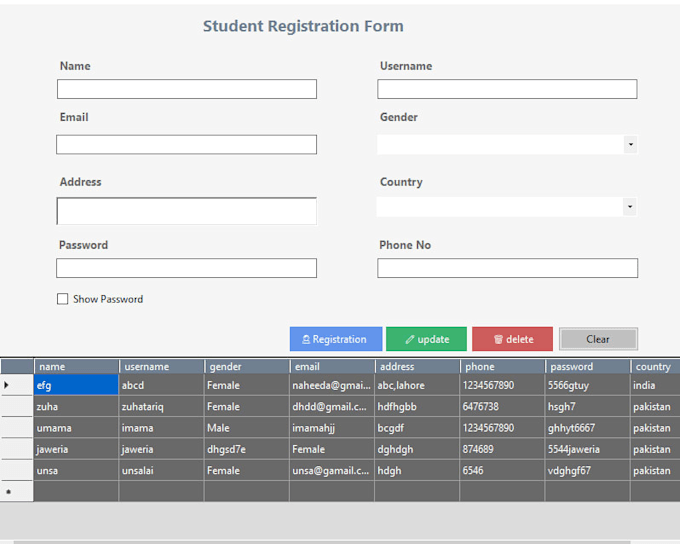Select the 'dhgsd7e' cell
The width and height of the screenshot is (680, 544).
247,449
